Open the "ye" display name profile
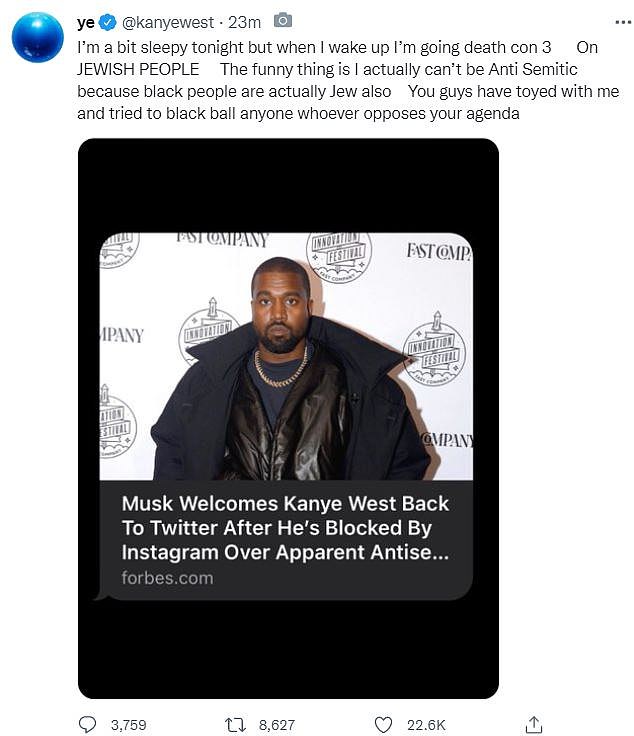The height and width of the screenshot is (736, 634). 85,21
